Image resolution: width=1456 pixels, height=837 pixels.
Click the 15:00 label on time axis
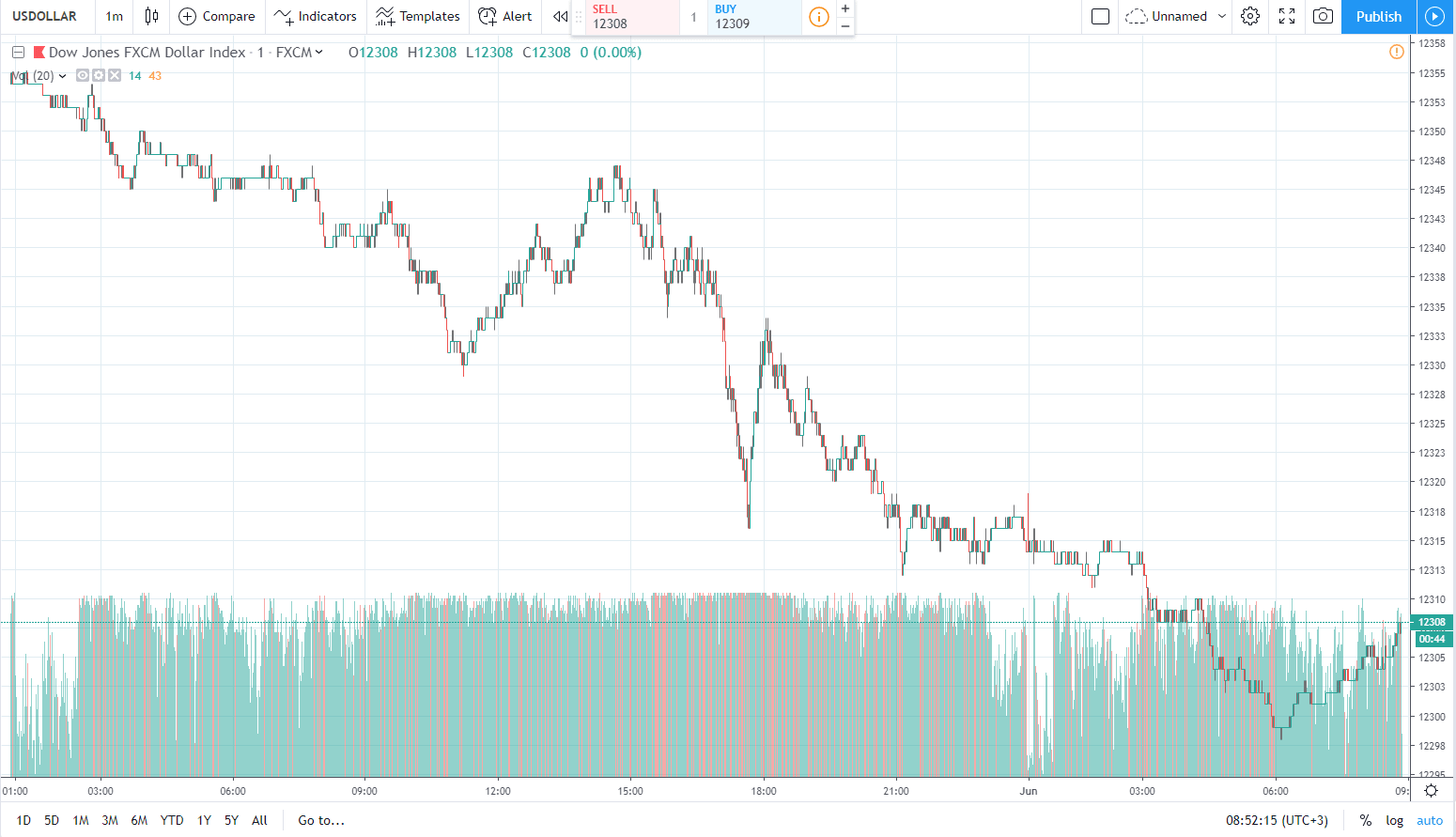click(630, 791)
